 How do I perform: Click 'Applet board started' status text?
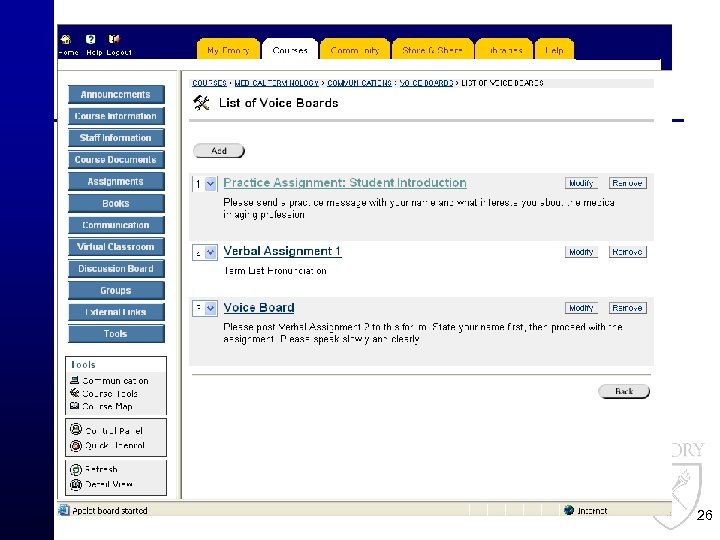tap(110, 511)
